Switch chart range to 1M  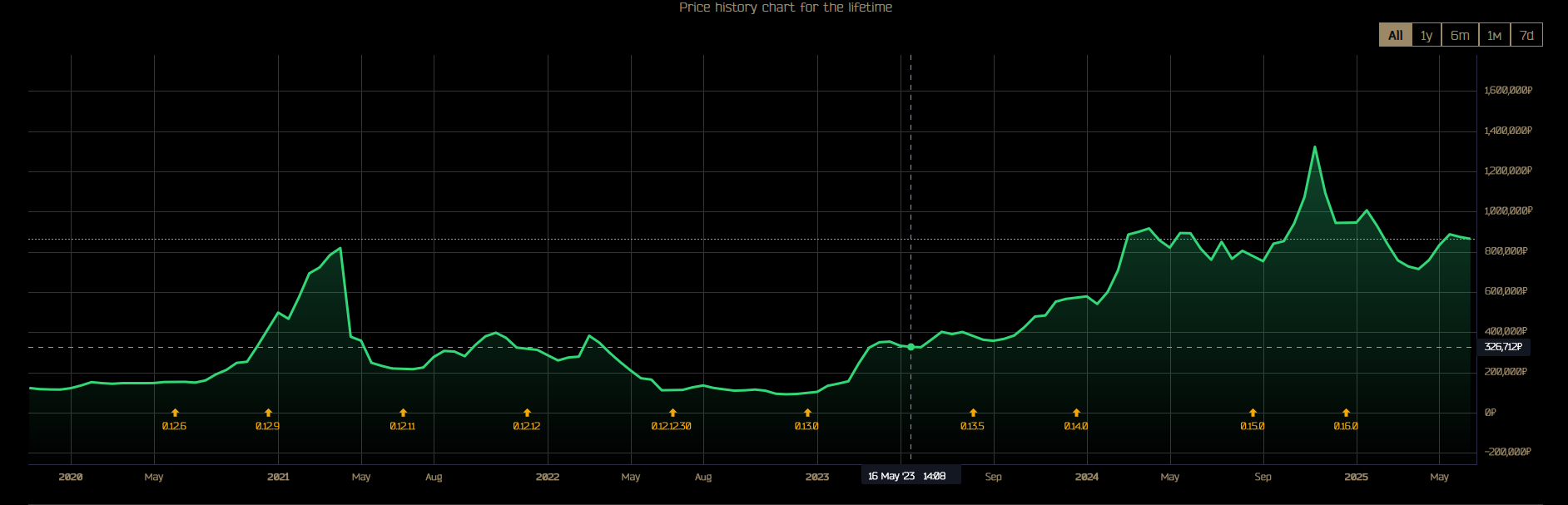click(x=1494, y=35)
